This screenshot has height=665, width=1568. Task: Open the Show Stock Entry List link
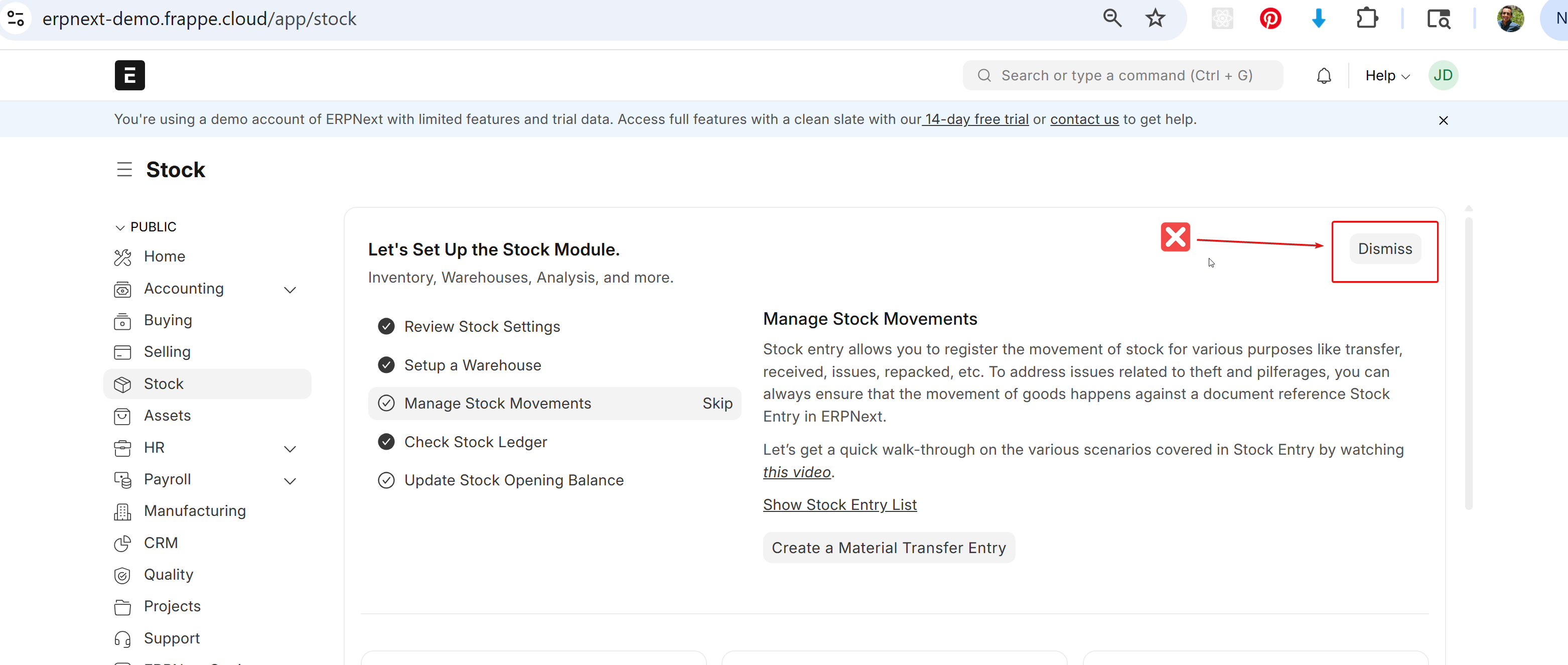point(839,505)
